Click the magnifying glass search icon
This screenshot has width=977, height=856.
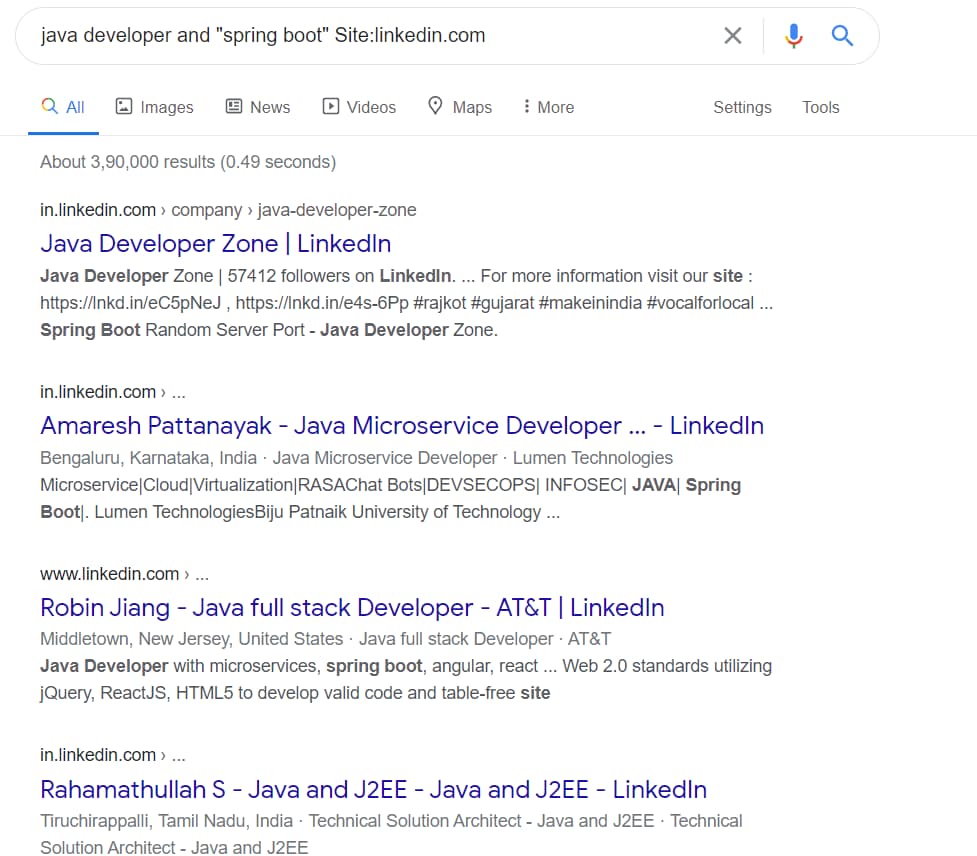coord(842,34)
